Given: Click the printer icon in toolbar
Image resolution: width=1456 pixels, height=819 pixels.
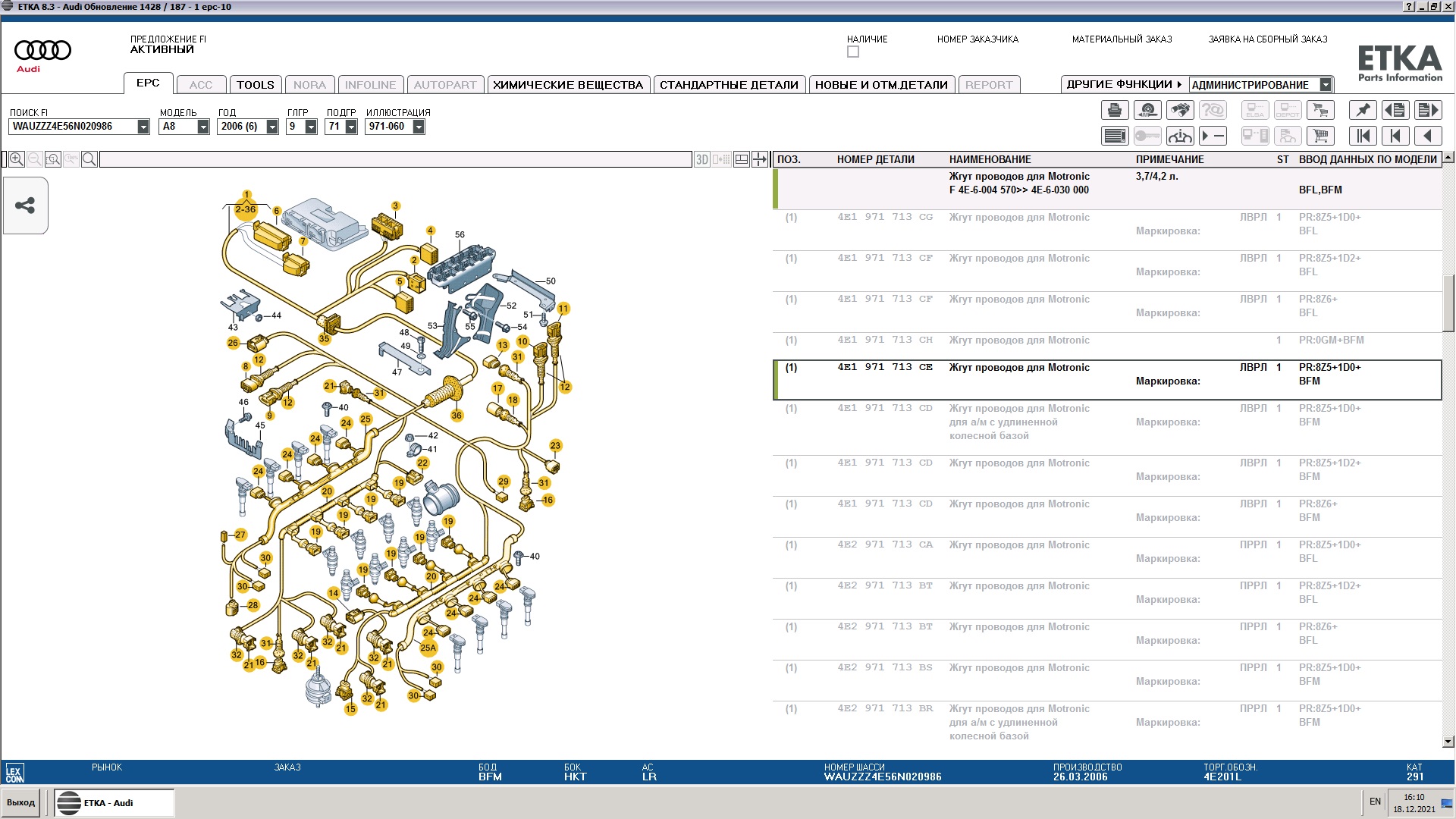Looking at the screenshot, I should [x=1114, y=111].
